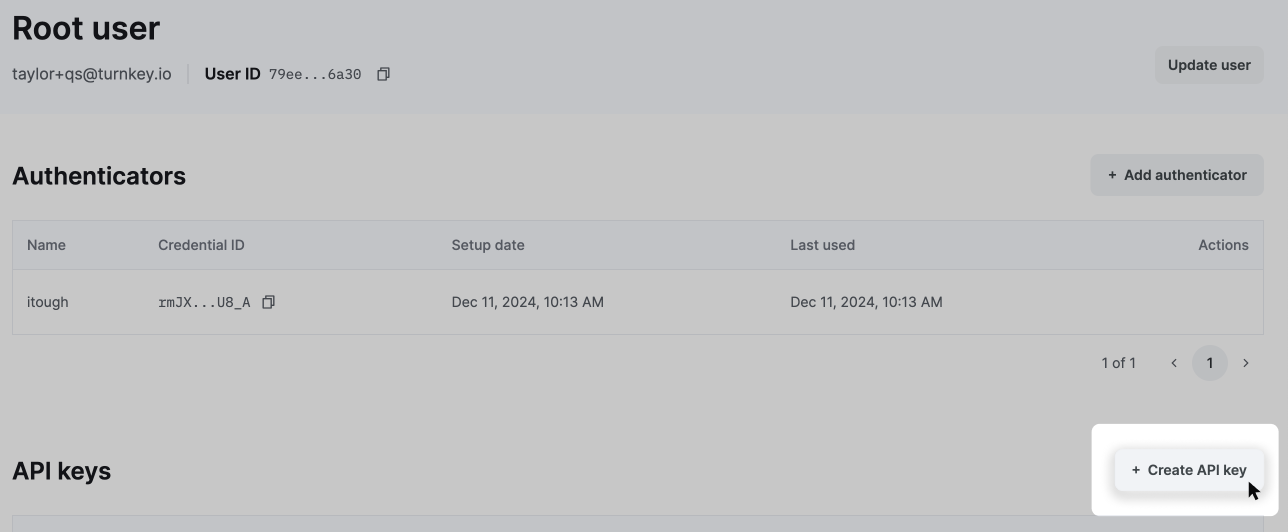Copy the User ID to clipboard
The height and width of the screenshot is (532, 1288).
(x=383, y=74)
